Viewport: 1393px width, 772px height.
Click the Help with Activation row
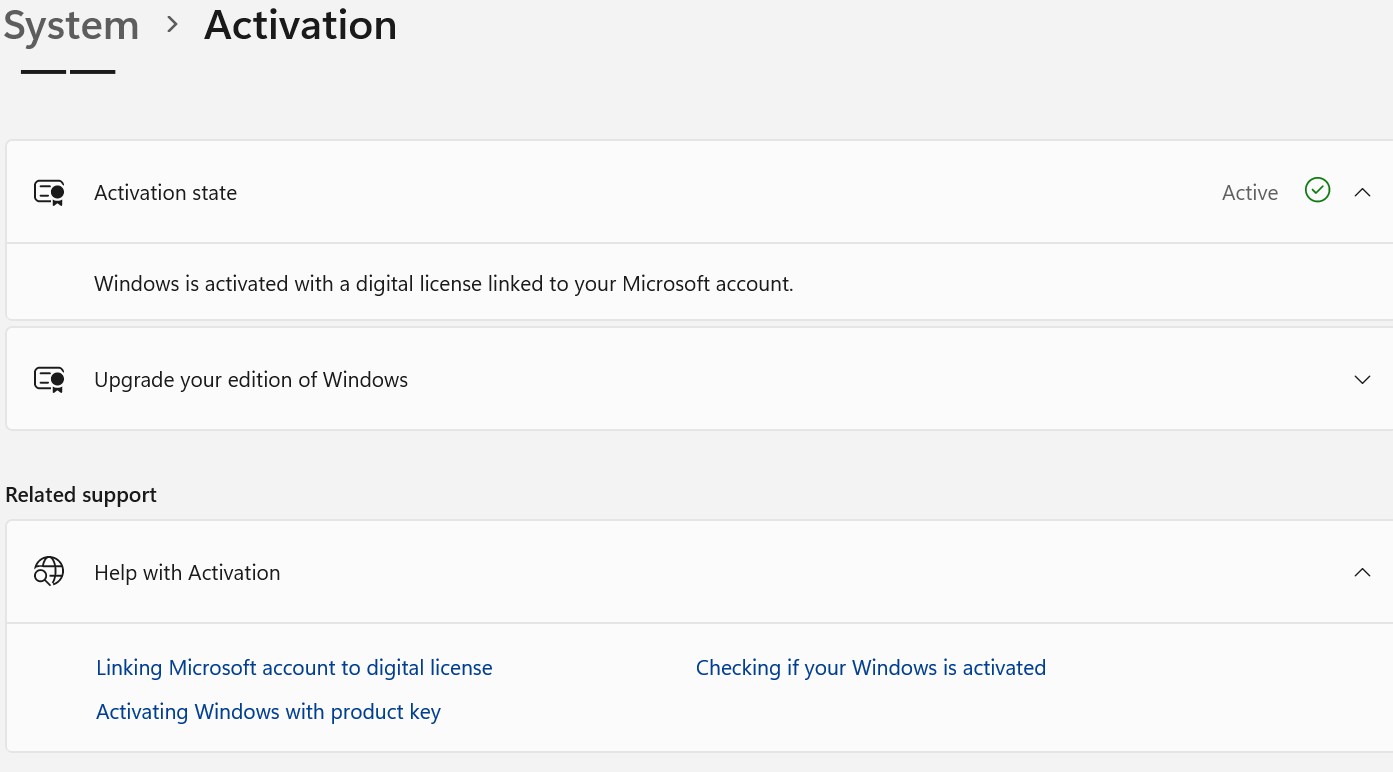click(600, 571)
